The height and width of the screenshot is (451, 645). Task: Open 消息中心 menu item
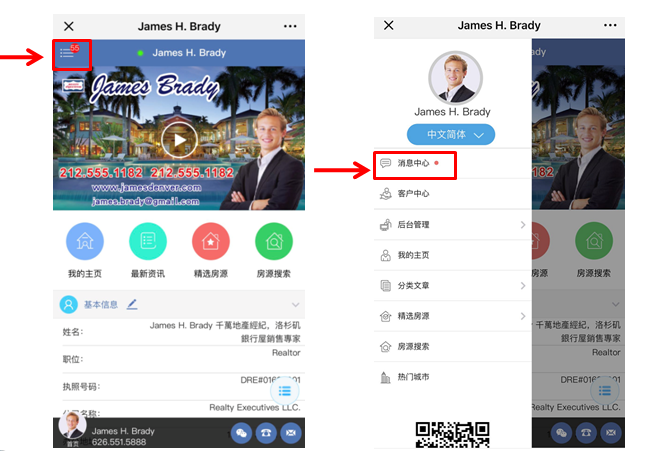452,163
